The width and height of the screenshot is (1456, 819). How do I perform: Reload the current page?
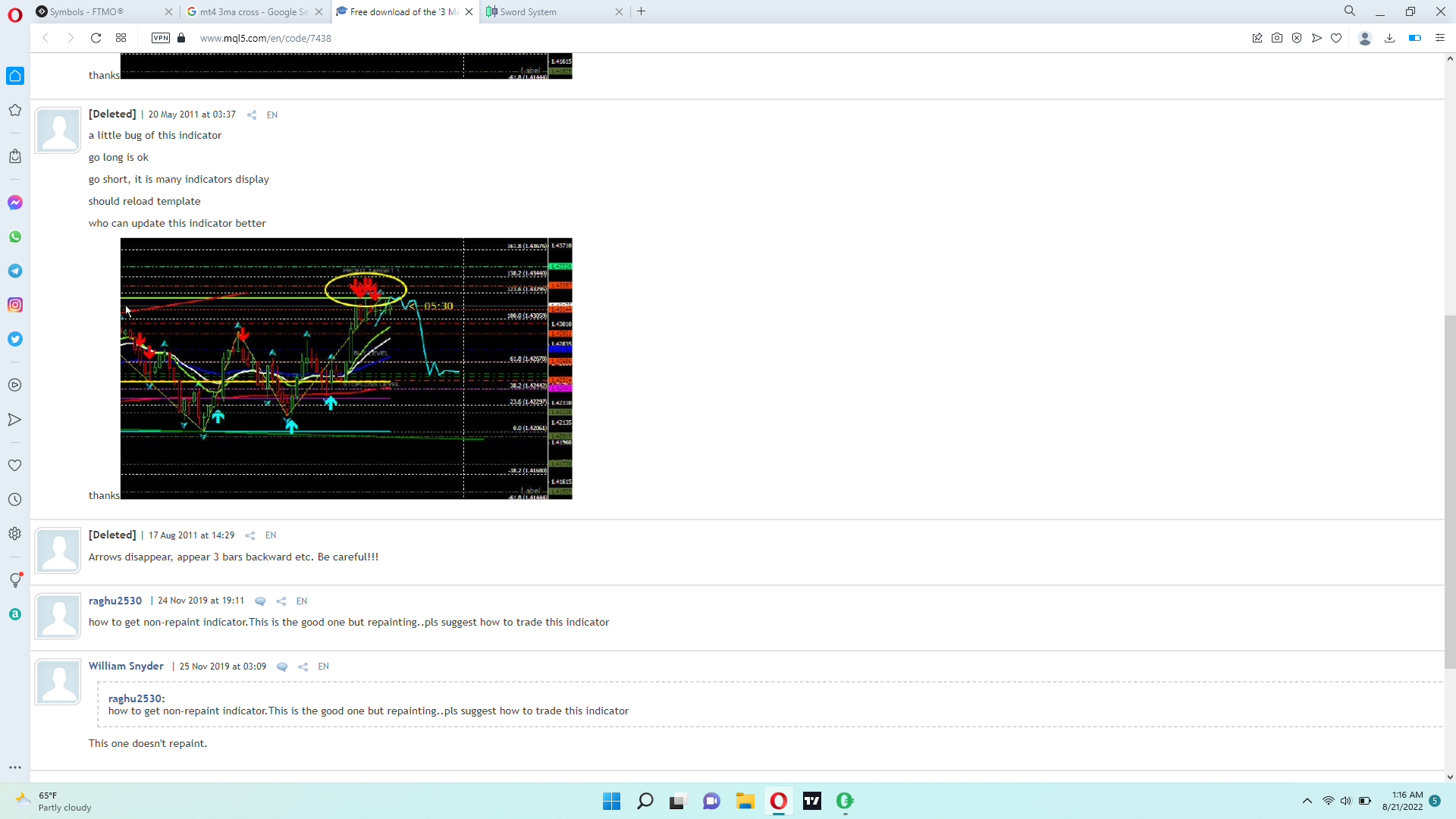coord(96,38)
